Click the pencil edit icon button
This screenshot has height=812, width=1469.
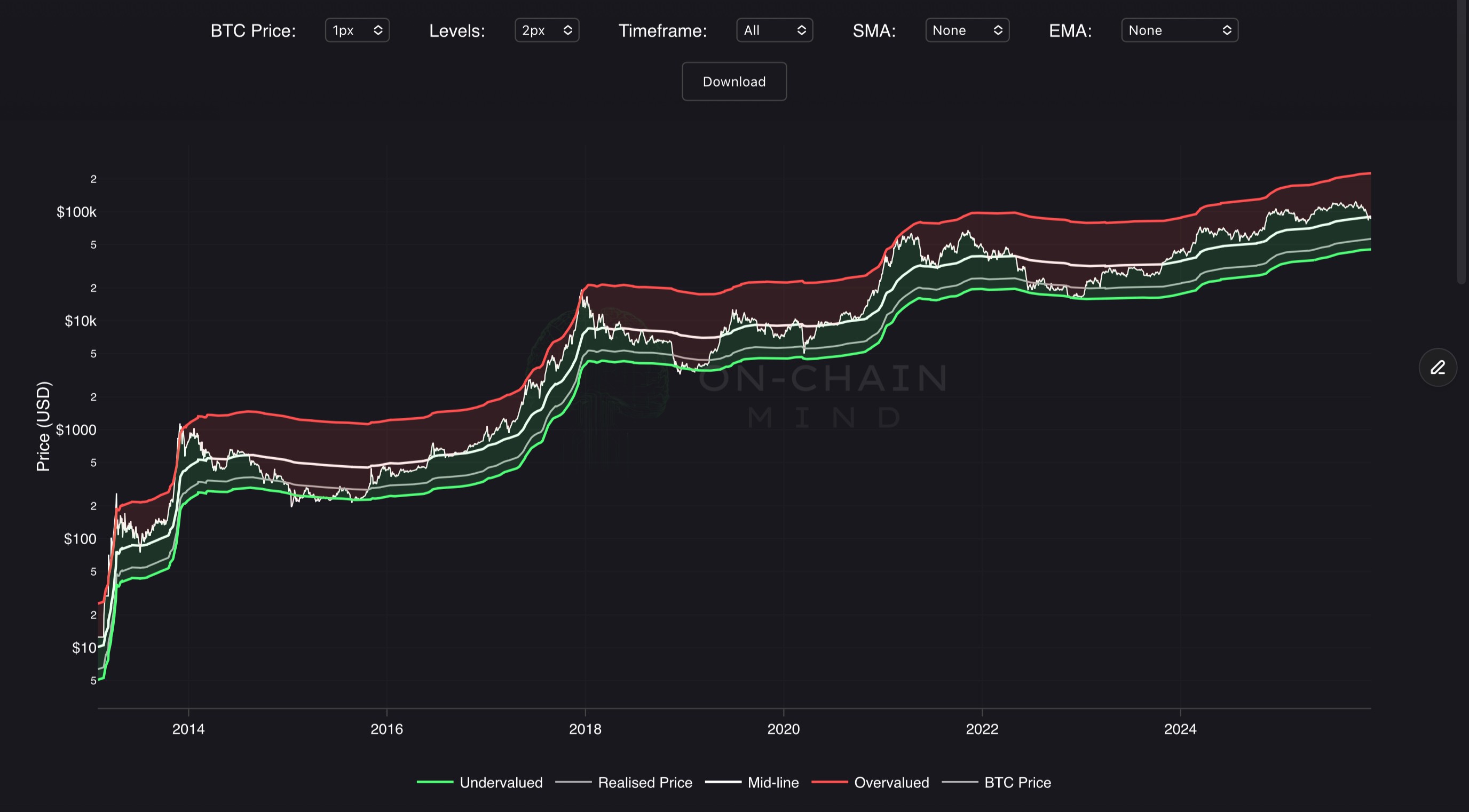[1438, 368]
